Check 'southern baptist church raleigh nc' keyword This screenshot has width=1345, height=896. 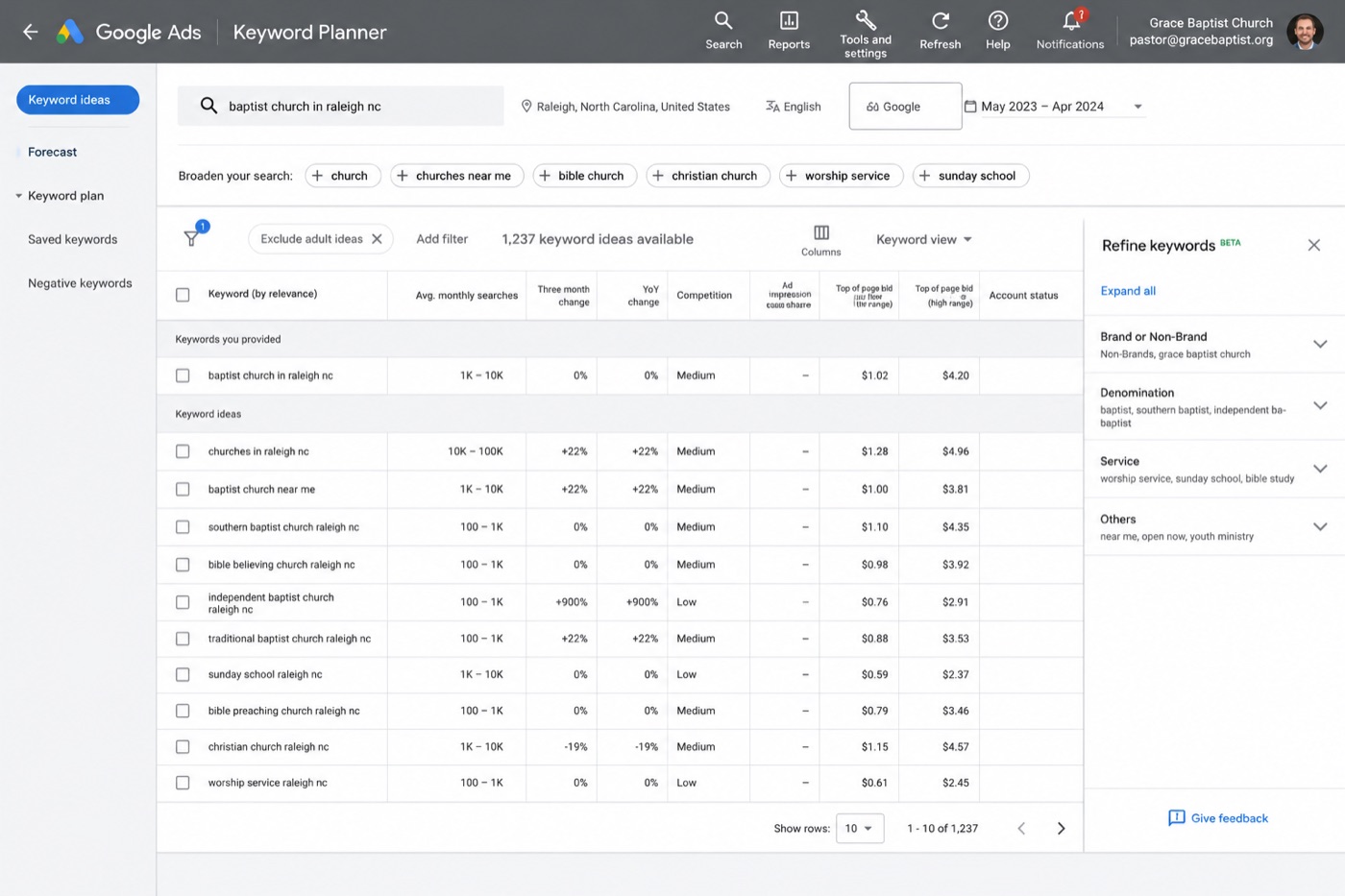coord(183,527)
